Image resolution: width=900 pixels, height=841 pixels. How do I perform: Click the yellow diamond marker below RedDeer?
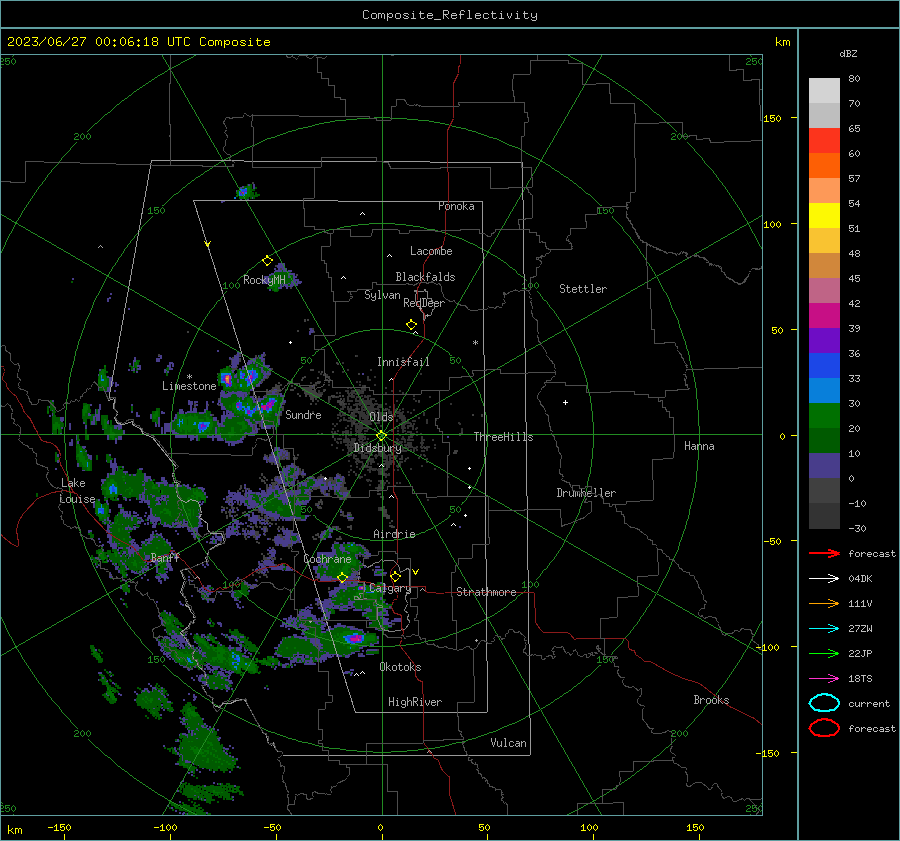[x=411, y=325]
